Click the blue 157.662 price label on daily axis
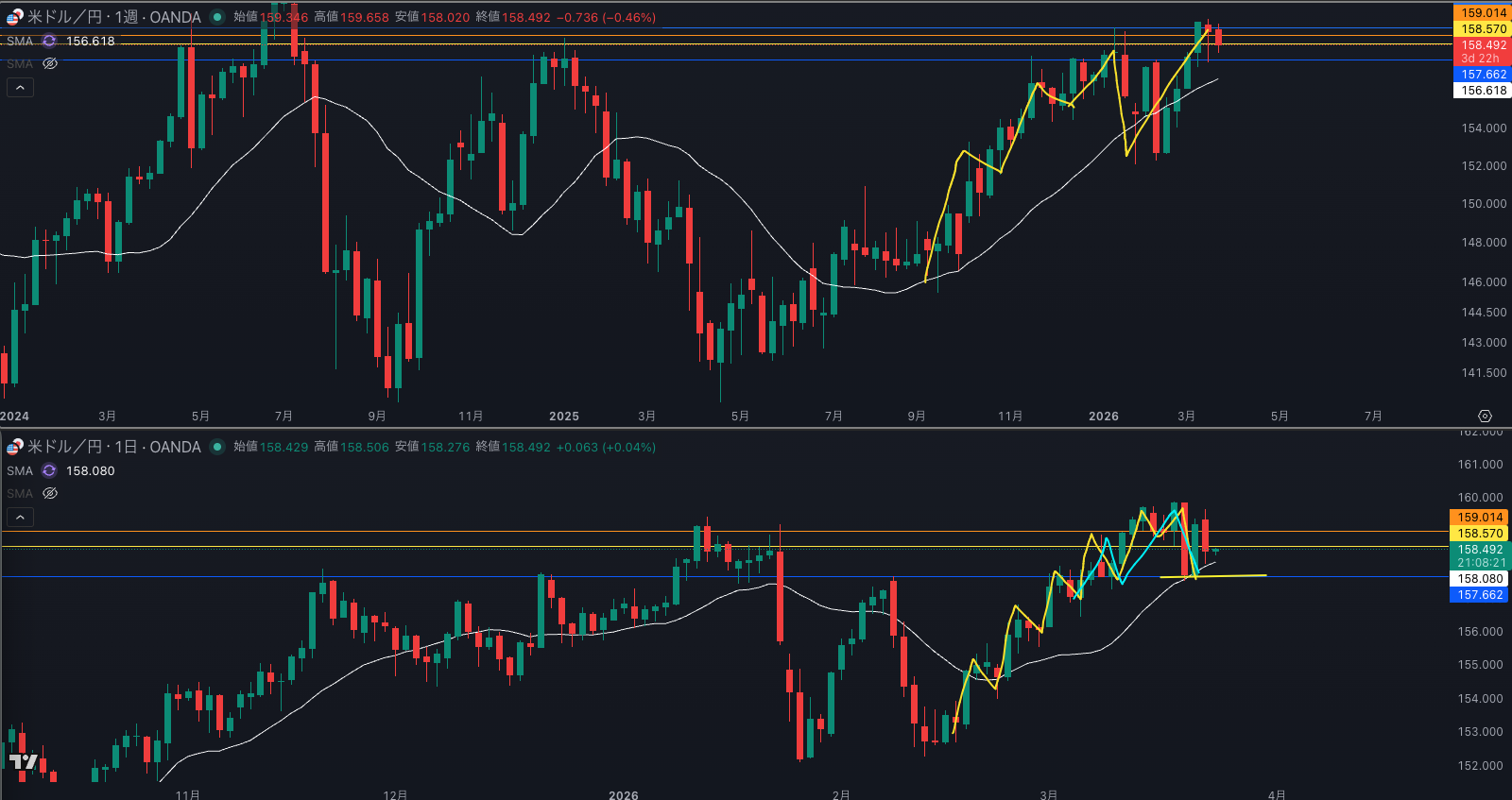 pyautogui.click(x=1479, y=595)
